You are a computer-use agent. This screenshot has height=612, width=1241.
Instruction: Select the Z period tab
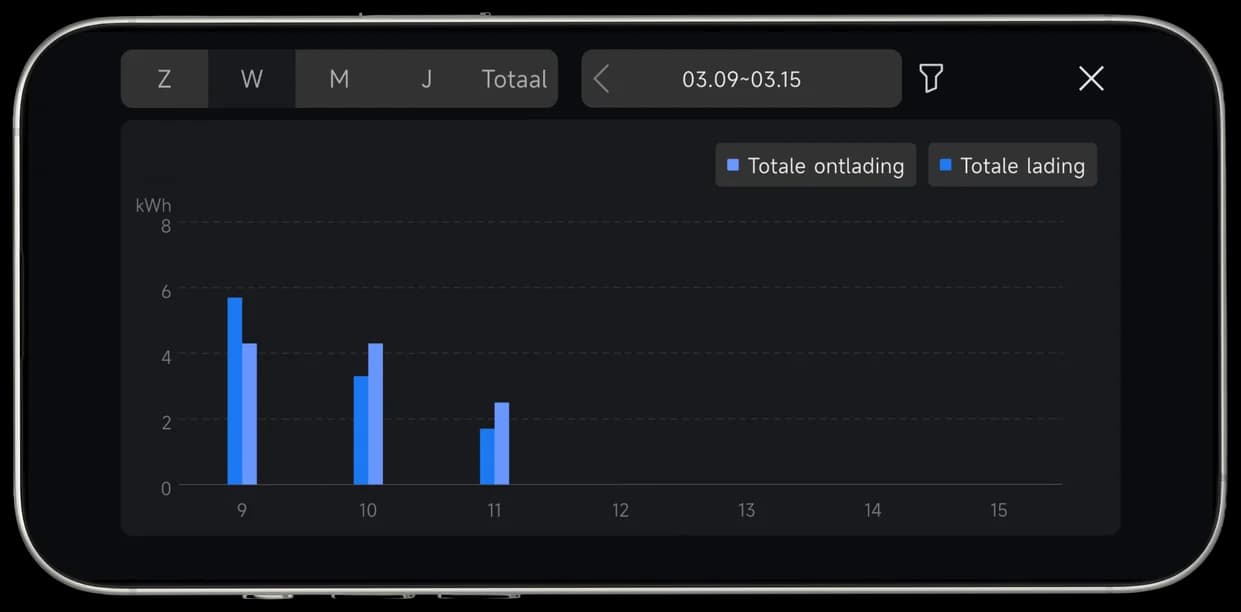(164, 79)
